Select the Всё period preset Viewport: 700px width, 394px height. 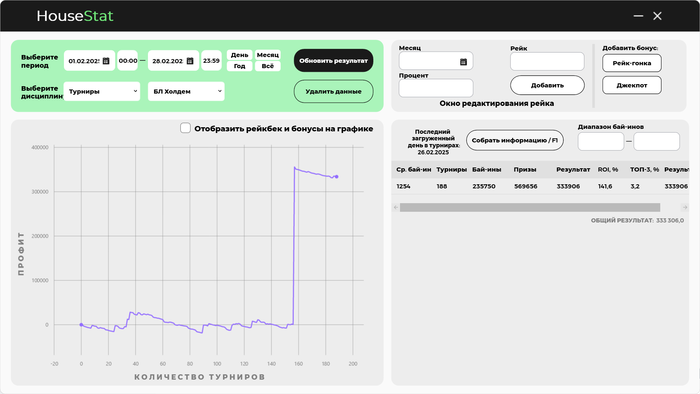(x=268, y=66)
